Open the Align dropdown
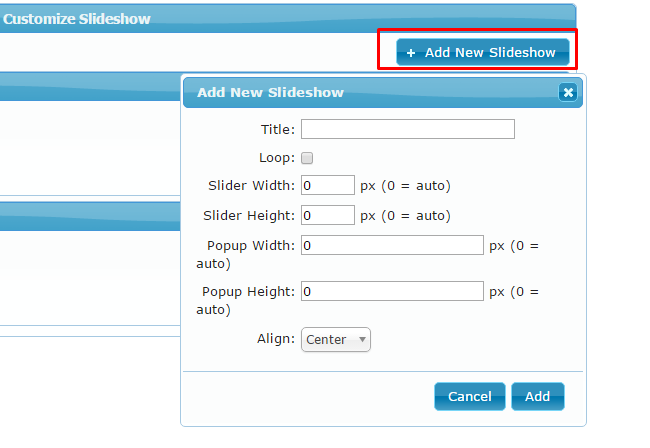The image size is (650, 448). pos(336,340)
